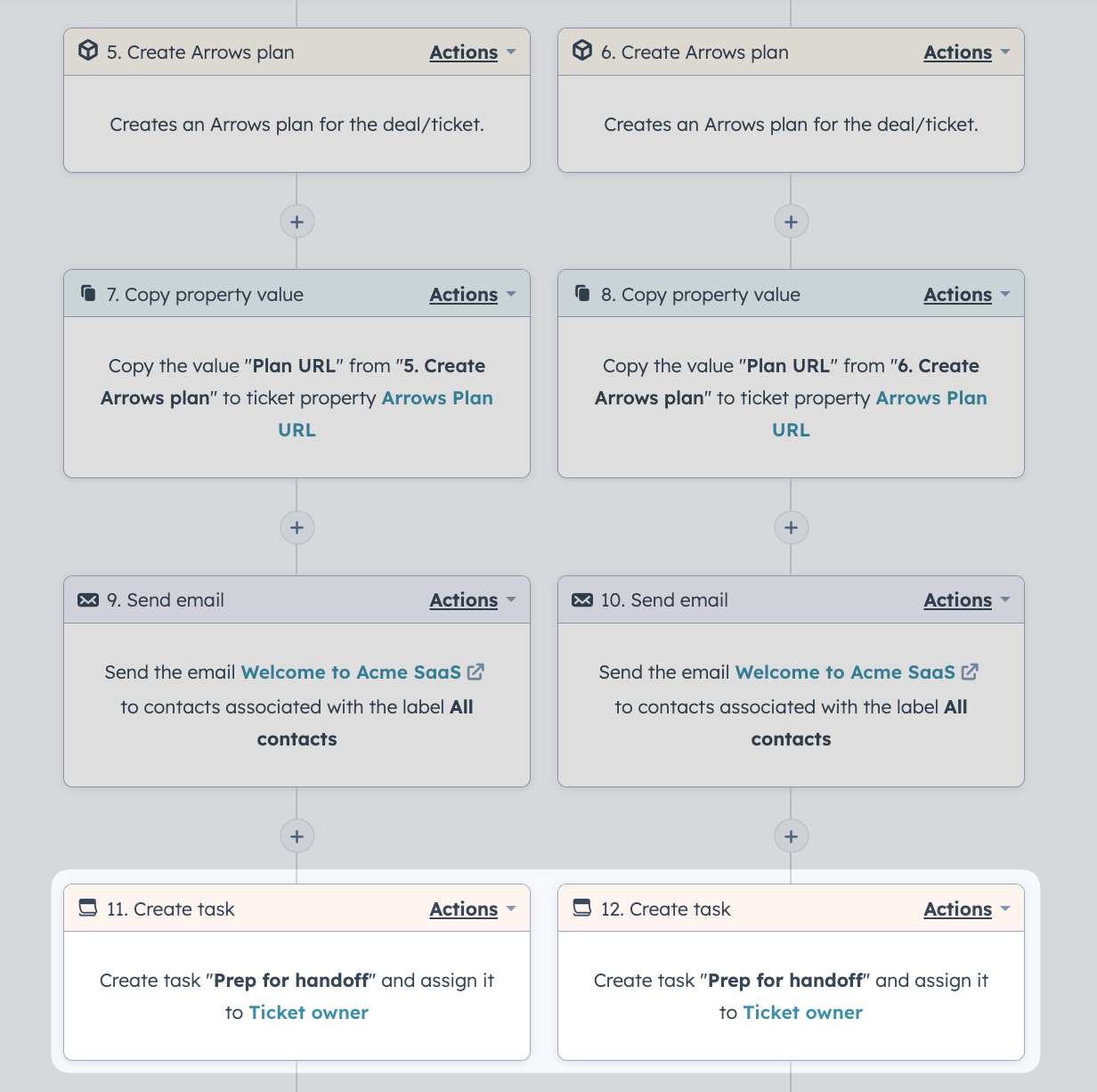Open Actions dropdown for step 5
1097x1092 pixels.
(473, 53)
